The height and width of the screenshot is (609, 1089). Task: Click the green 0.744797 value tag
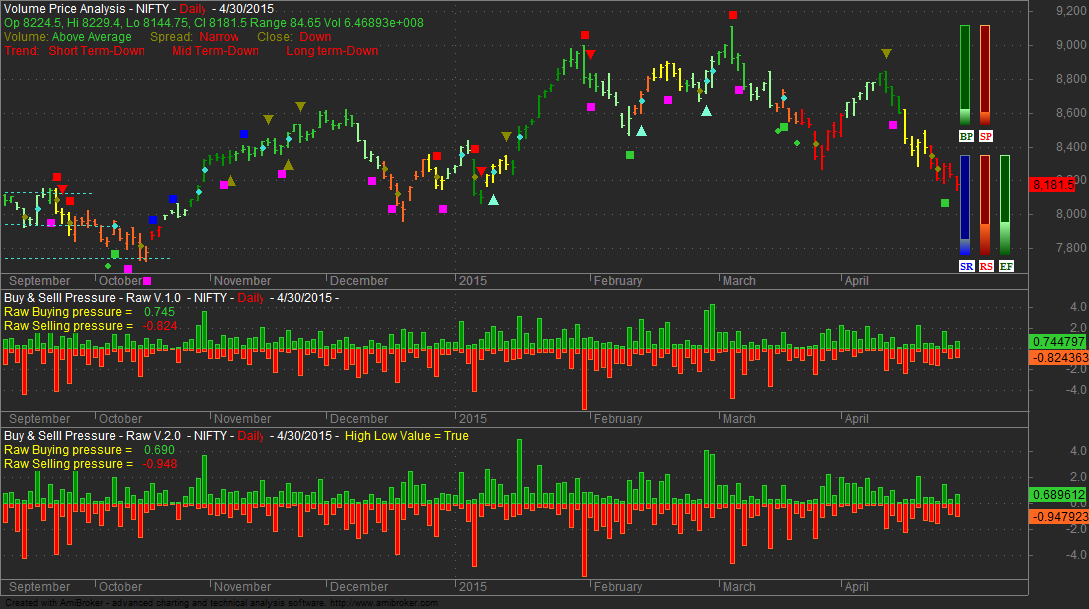pos(1058,341)
